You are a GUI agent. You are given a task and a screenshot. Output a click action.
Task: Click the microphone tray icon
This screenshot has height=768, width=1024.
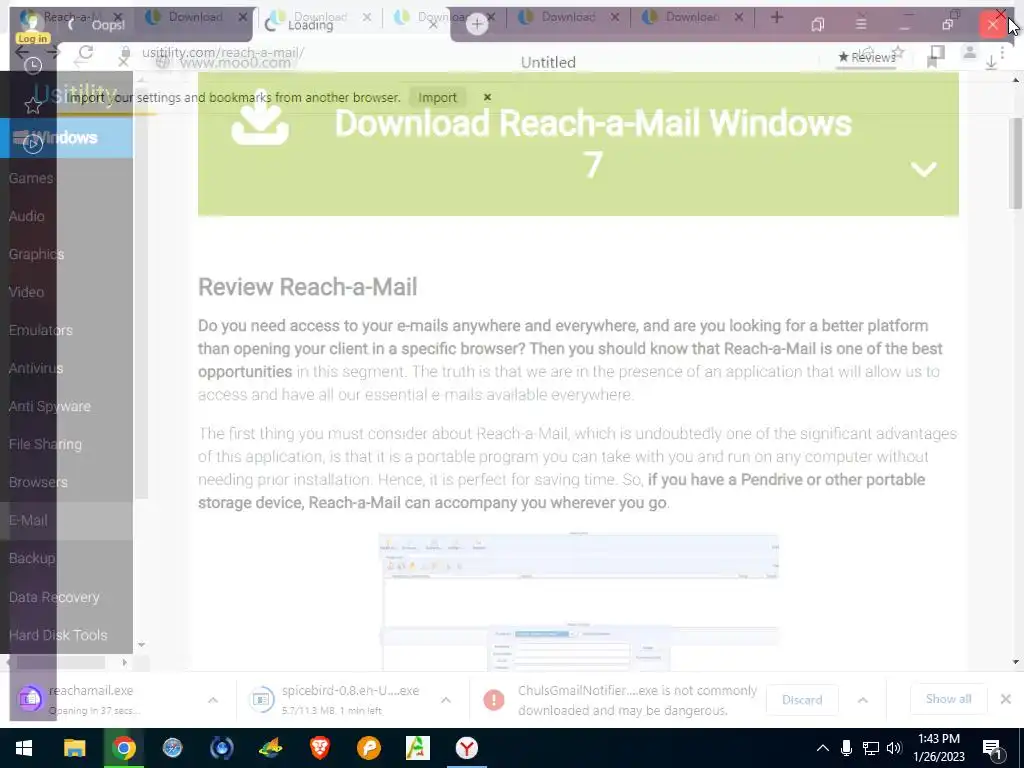click(x=846, y=748)
